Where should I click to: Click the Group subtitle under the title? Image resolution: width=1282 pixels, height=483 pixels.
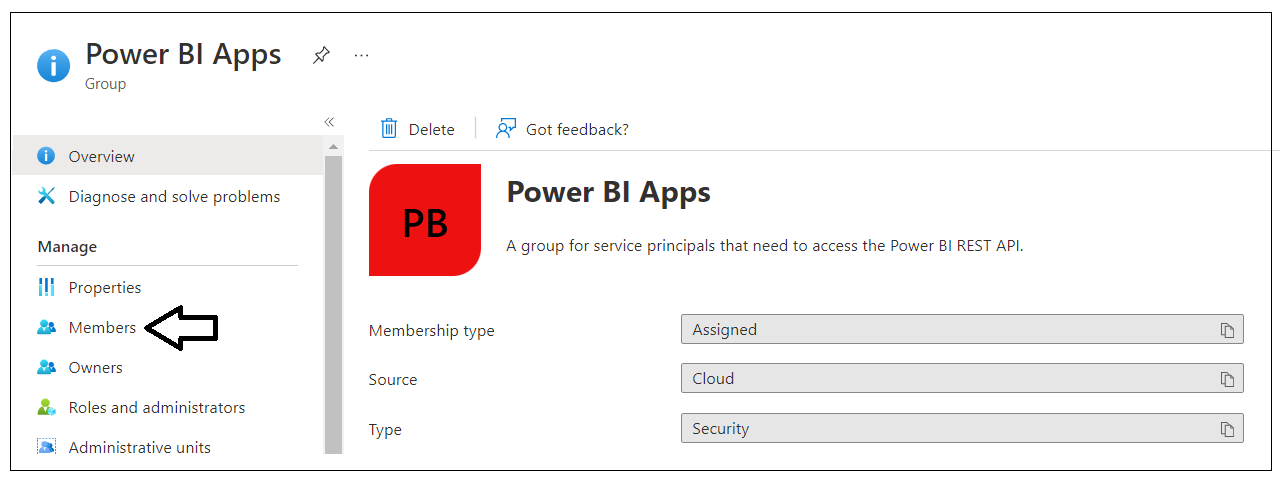tap(105, 84)
